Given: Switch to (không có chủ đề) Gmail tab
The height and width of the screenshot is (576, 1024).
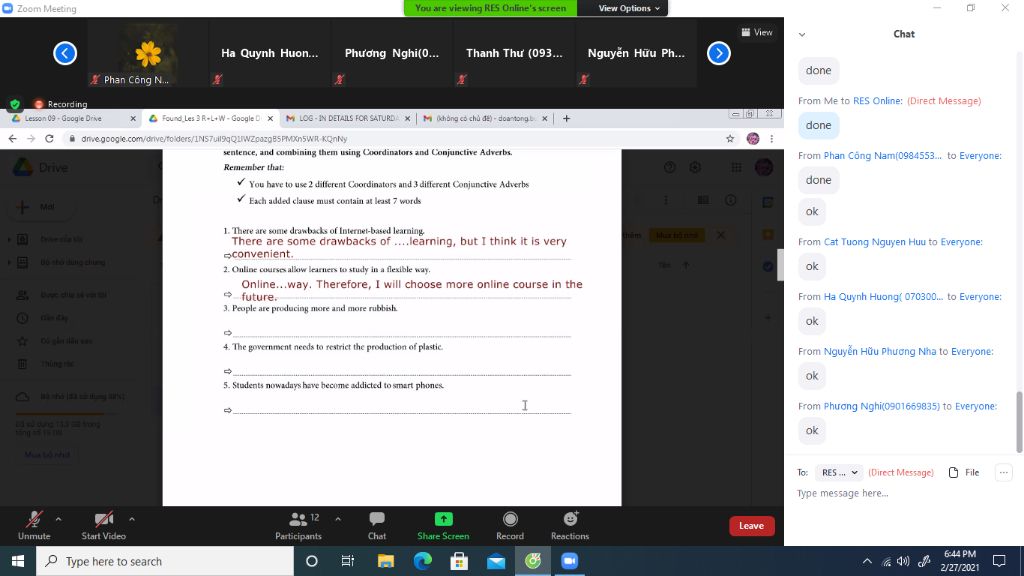Looking at the screenshot, I should (x=483, y=118).
